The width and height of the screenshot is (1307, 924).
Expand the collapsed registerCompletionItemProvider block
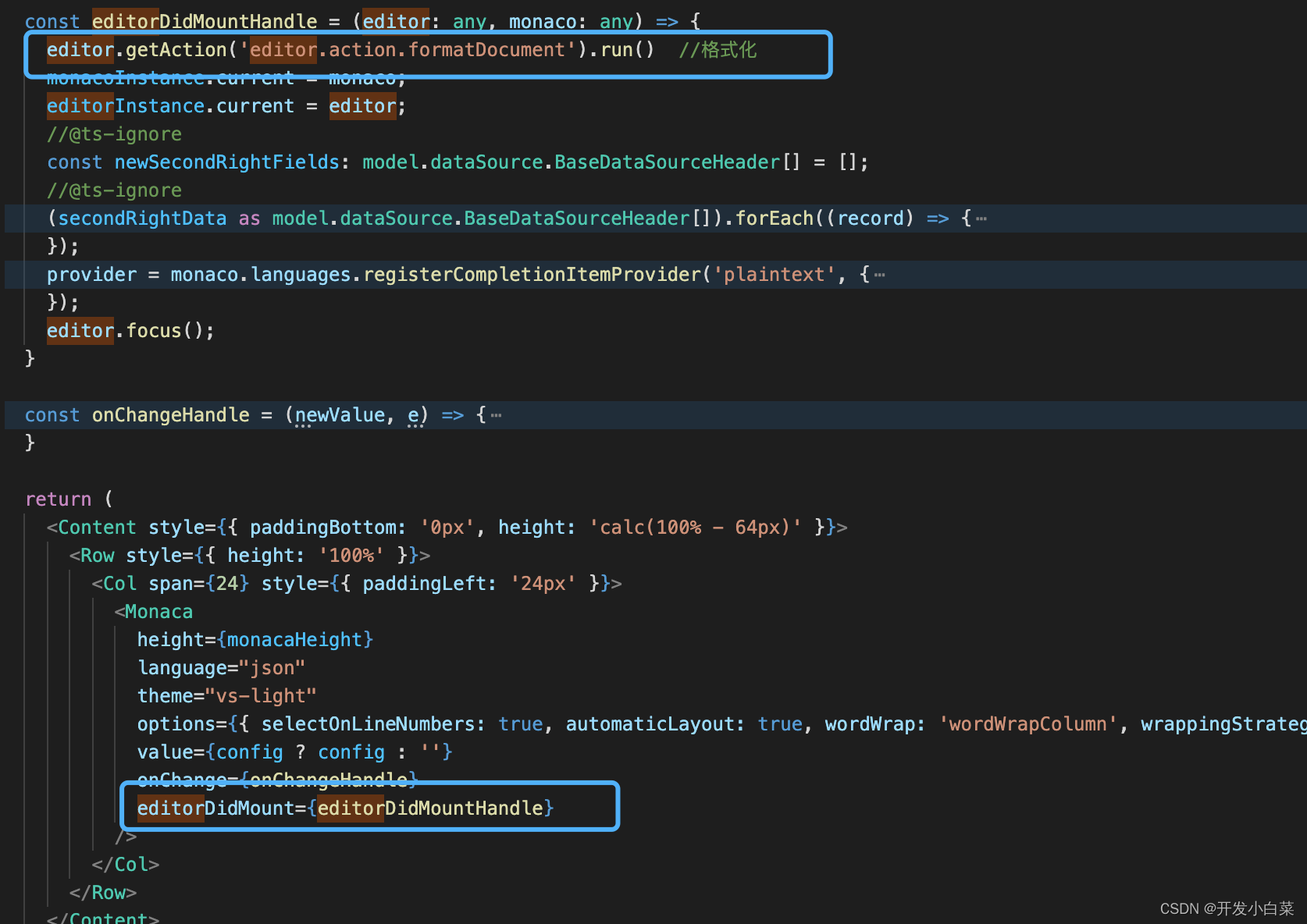[879, 274]
